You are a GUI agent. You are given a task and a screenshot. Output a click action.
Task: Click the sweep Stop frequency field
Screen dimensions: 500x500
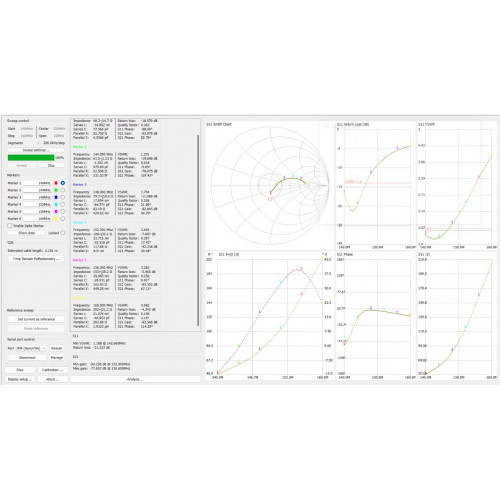coord(26,136)
